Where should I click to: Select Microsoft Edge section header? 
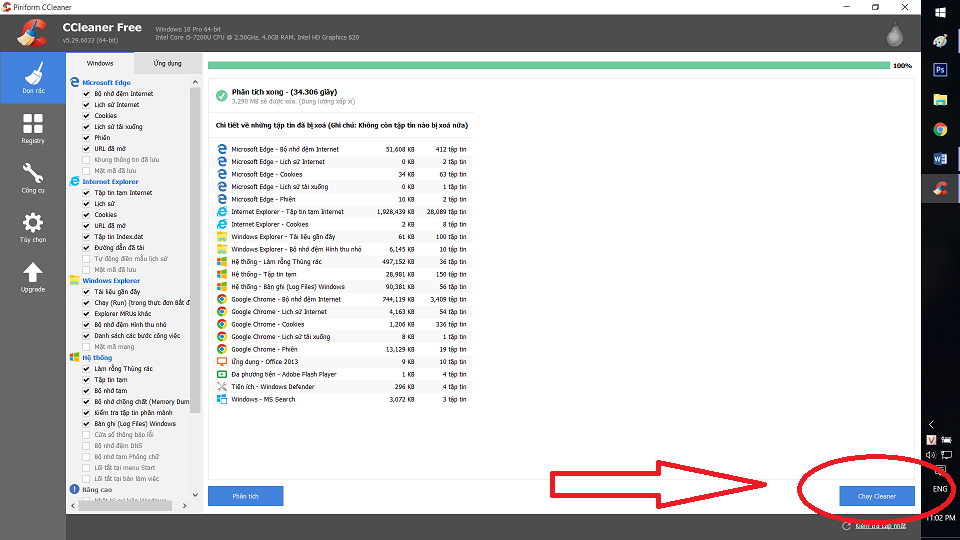pyautogui.click(x=107, y=82)
